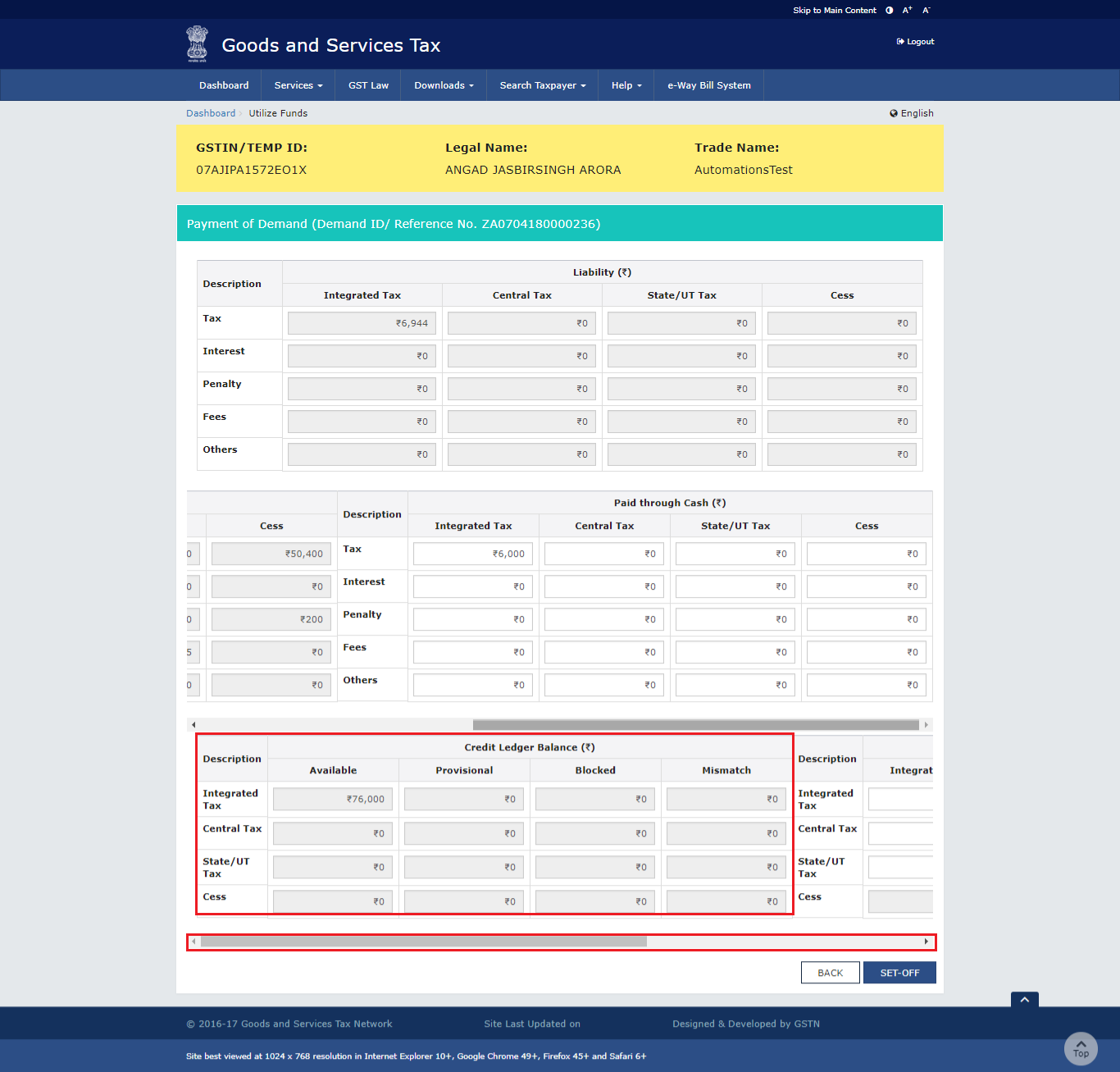Screen dimensions: 1120x1072
Task: Click the footer chevron-up expand icon
Action: point(1025,999)
